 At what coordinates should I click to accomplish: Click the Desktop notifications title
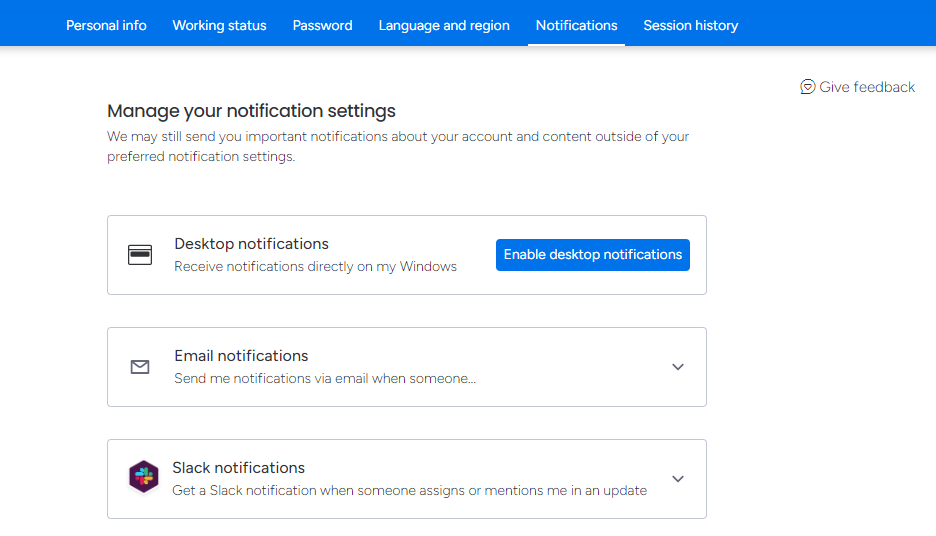click(251, 244)
